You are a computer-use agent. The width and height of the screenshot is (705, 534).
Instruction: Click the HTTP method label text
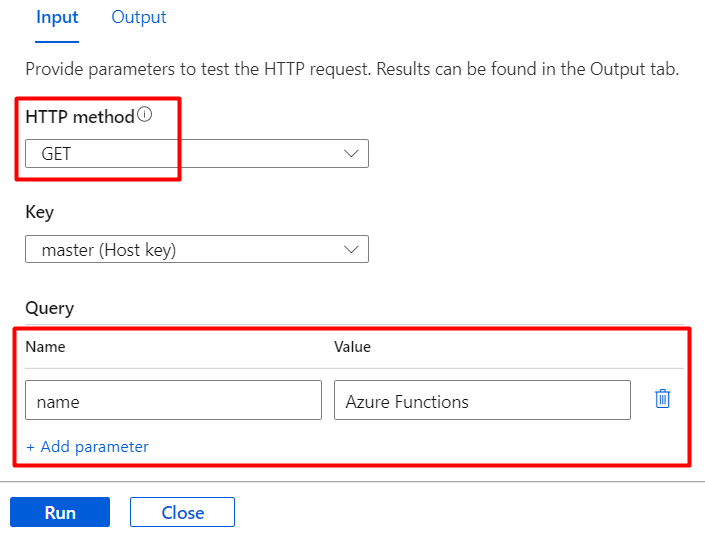[79, 117]
